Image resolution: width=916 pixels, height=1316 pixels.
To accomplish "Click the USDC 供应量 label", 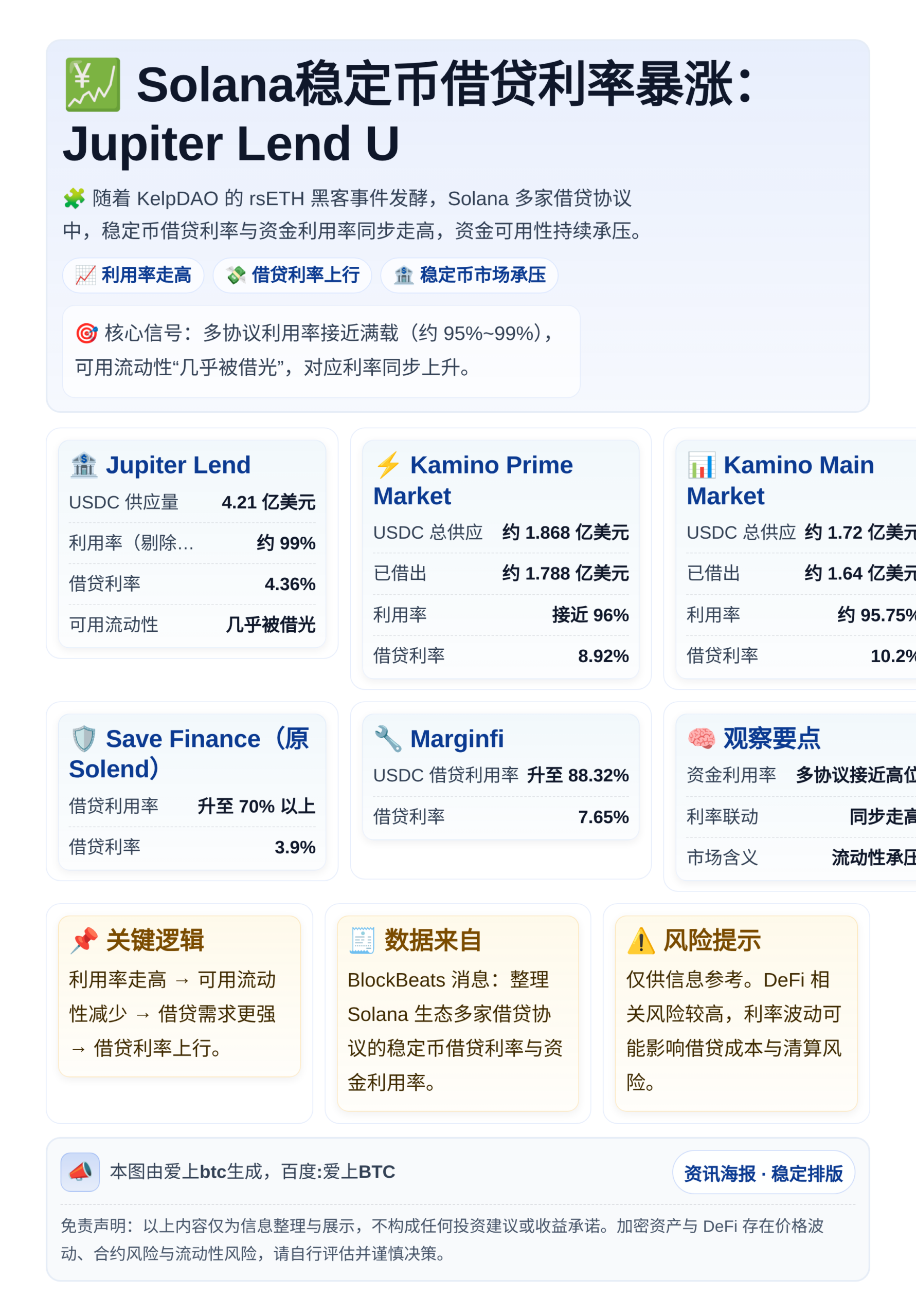I will tap(124, 503).
